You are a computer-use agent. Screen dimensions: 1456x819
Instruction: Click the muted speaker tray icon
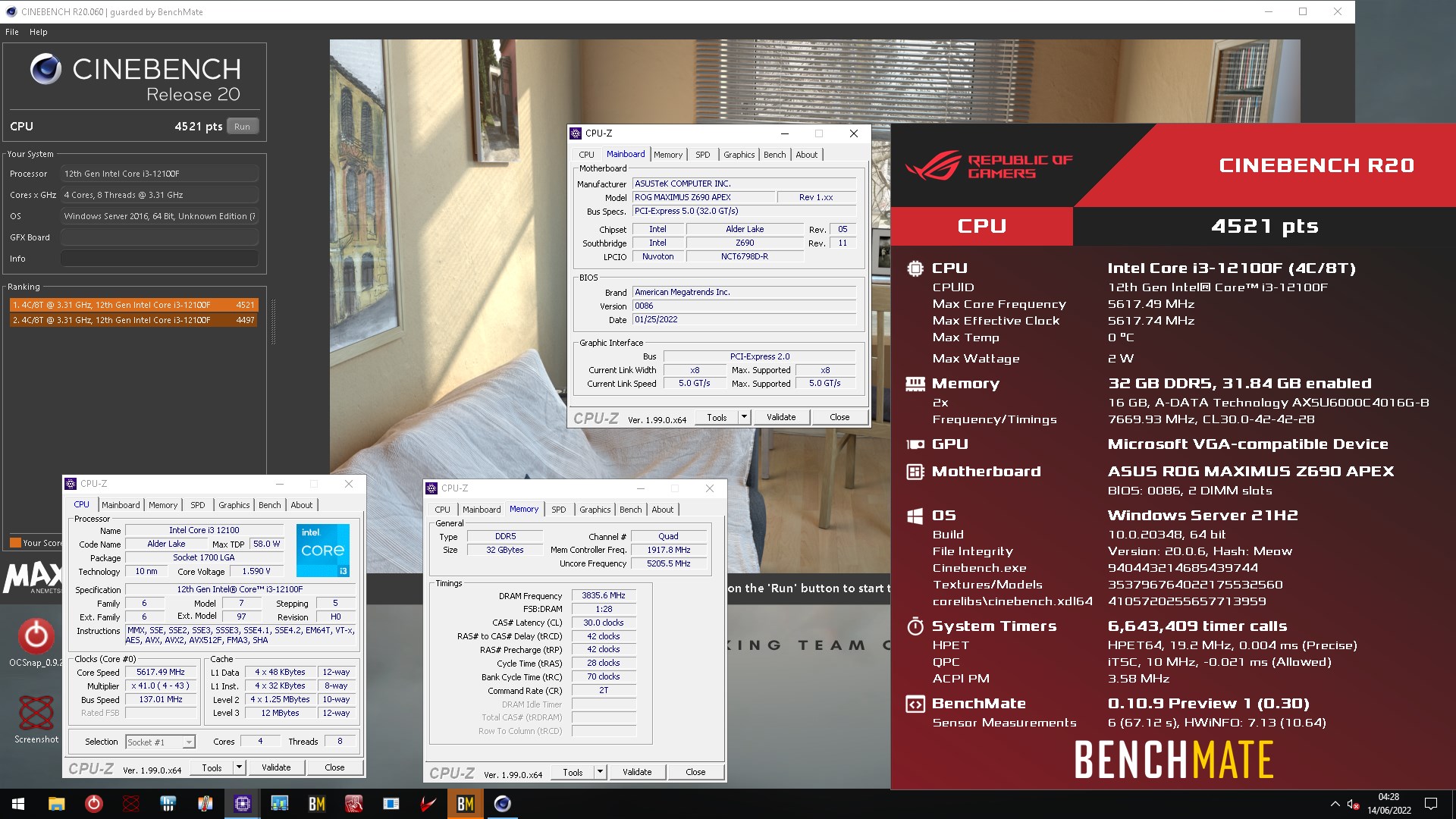pos(1352,804)
